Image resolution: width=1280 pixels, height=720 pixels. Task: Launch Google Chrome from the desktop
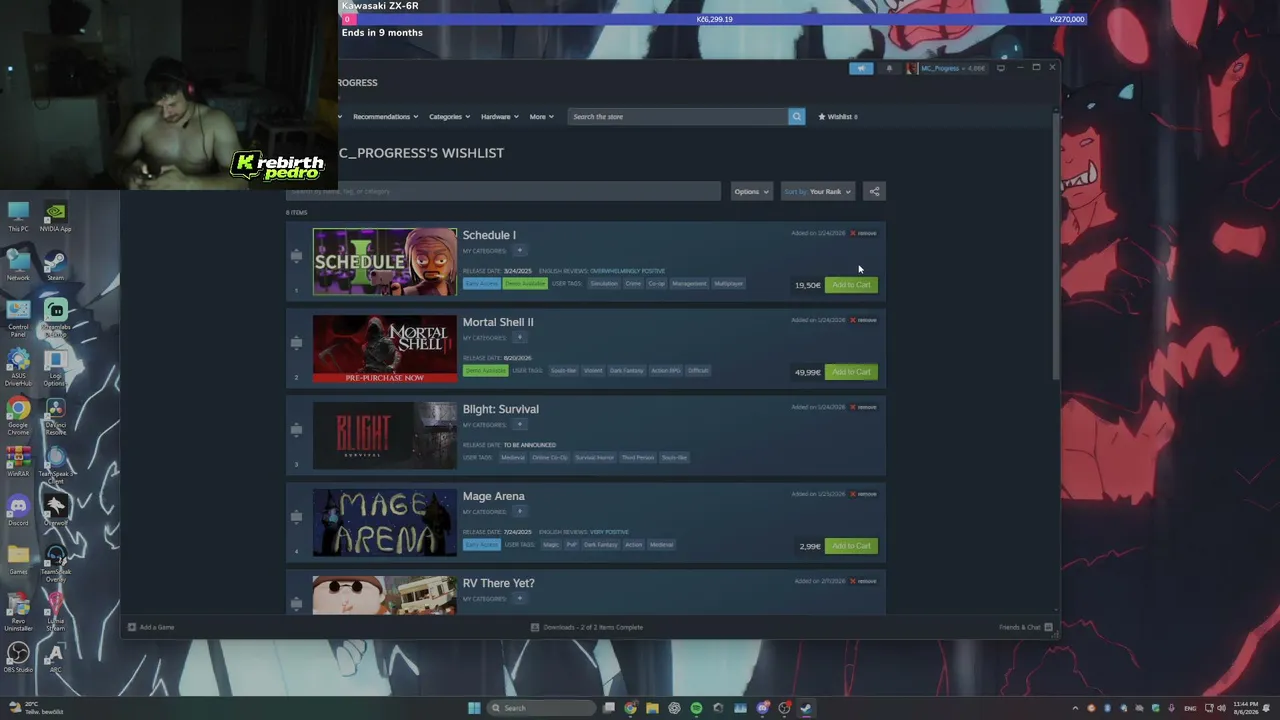(18, 414)
